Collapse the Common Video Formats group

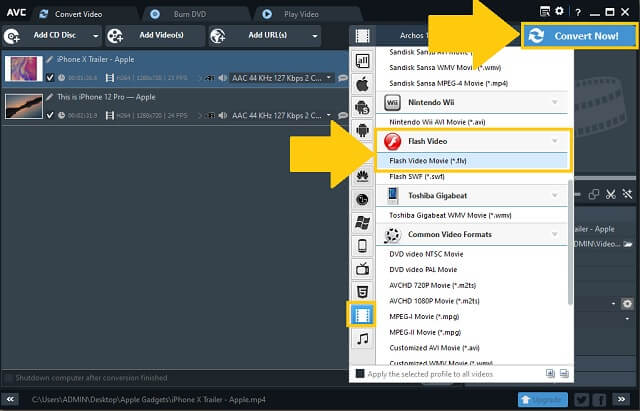tap(555, 234)
